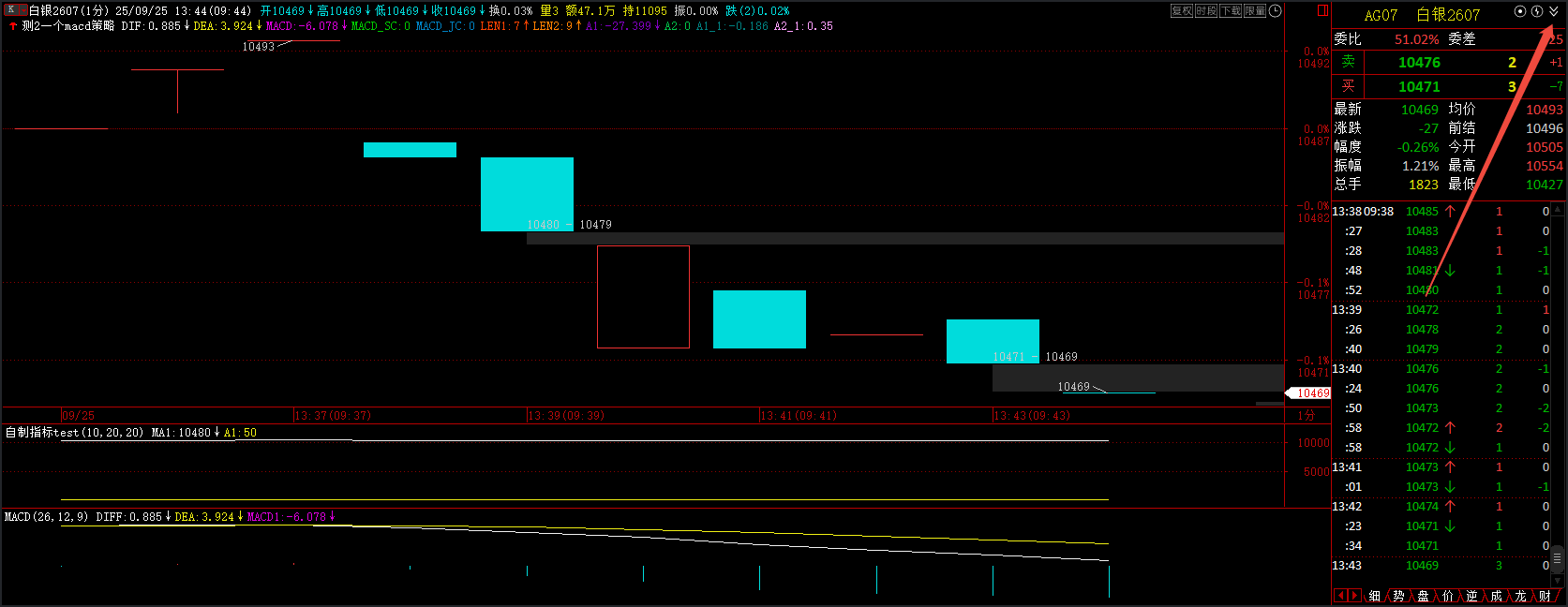Viewport: 1568px width, 607px height.
Task: Click the red up arrow beside 测2一个macd策略
Action: 13,26
